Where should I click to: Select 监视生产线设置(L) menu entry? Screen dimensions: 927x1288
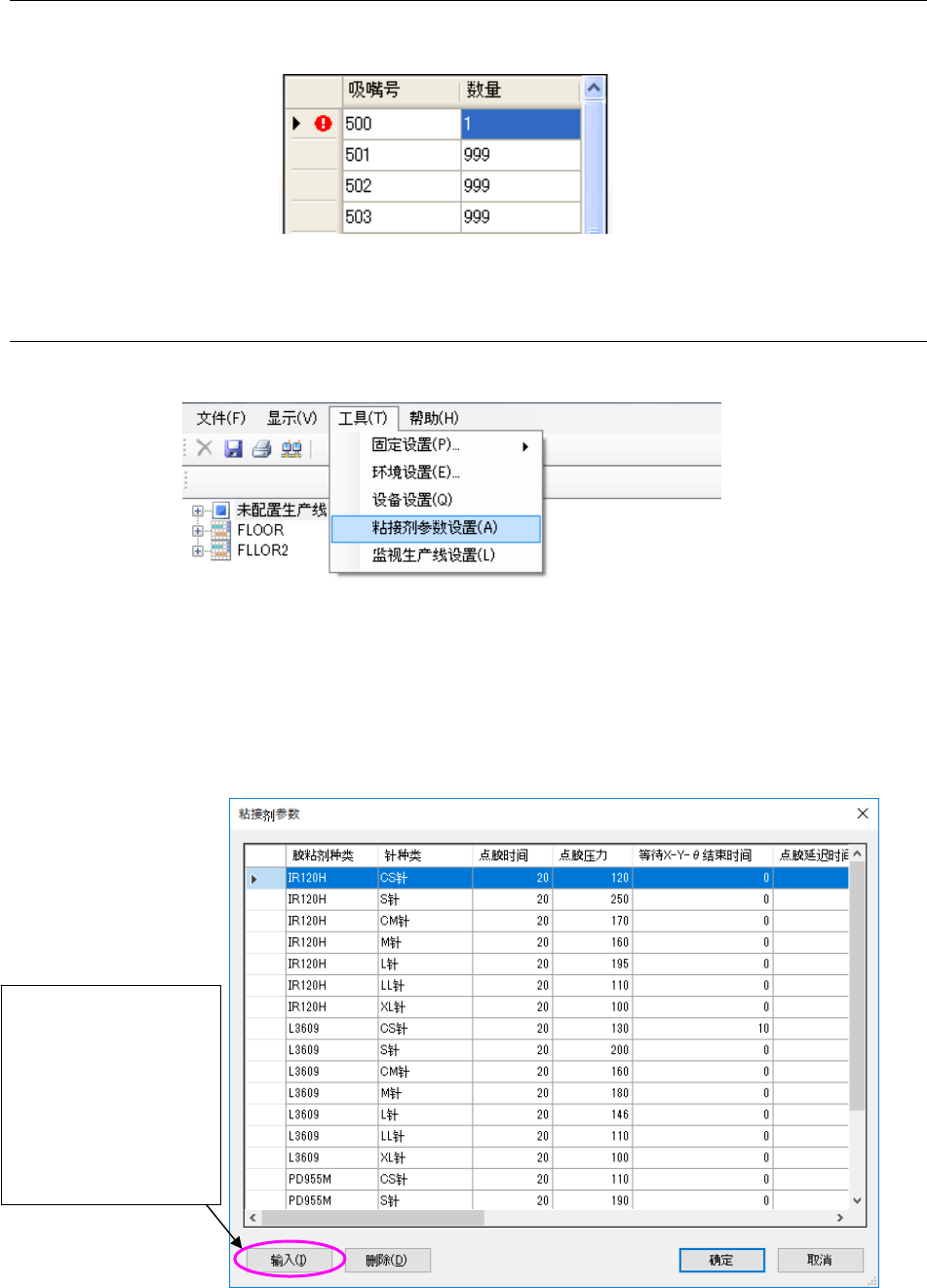tap(434, 555)
